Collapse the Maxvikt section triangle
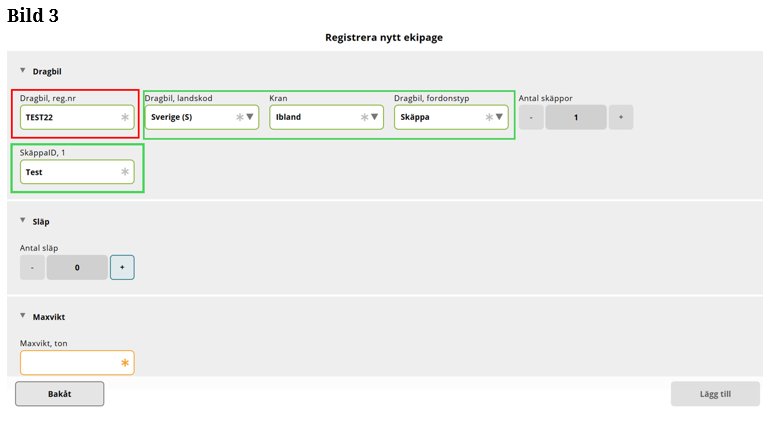 click(x=23, y=316)
